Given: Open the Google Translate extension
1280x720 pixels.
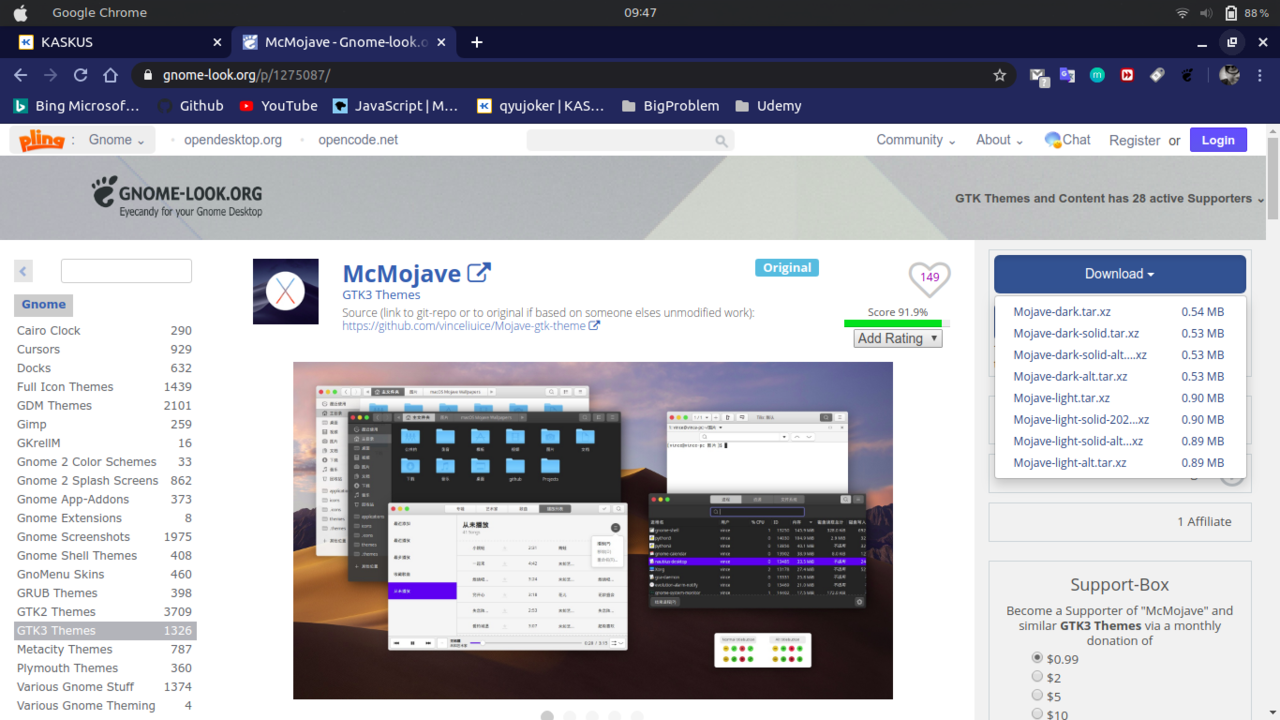Looking at the screenshot, I should click(x=1067, y=75).
